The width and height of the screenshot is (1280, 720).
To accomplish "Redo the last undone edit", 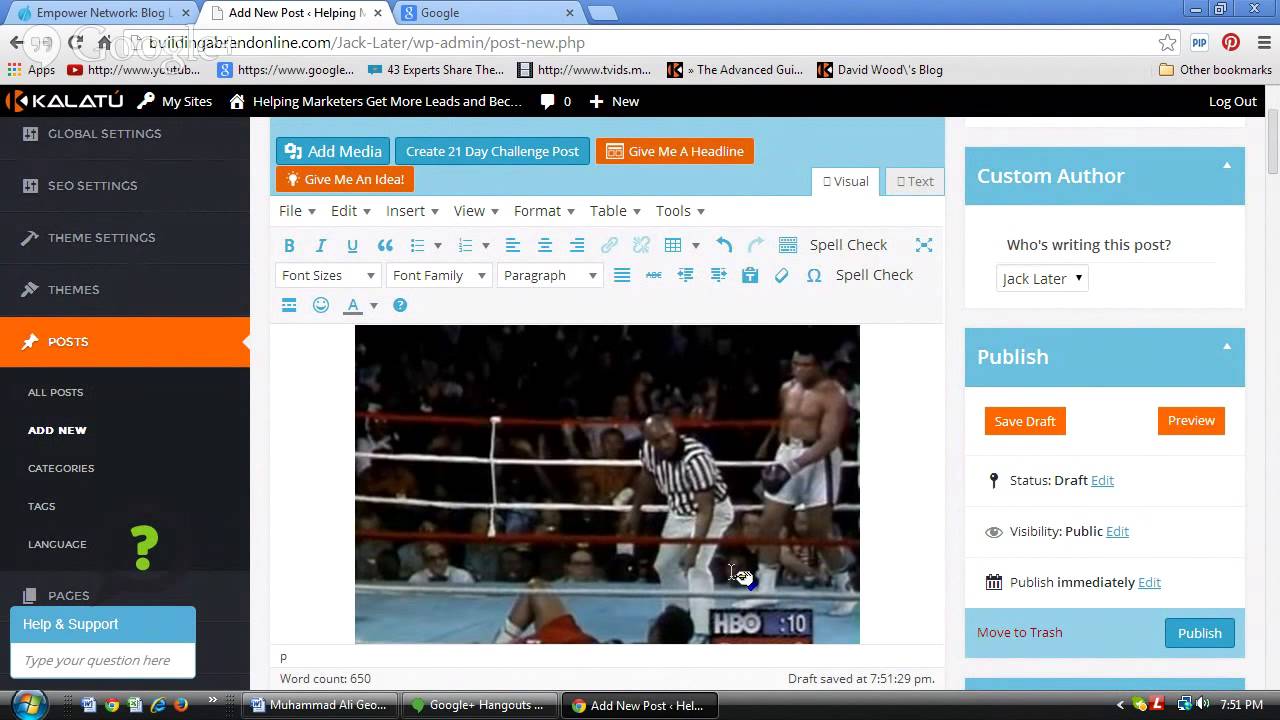I will point(756,245).
